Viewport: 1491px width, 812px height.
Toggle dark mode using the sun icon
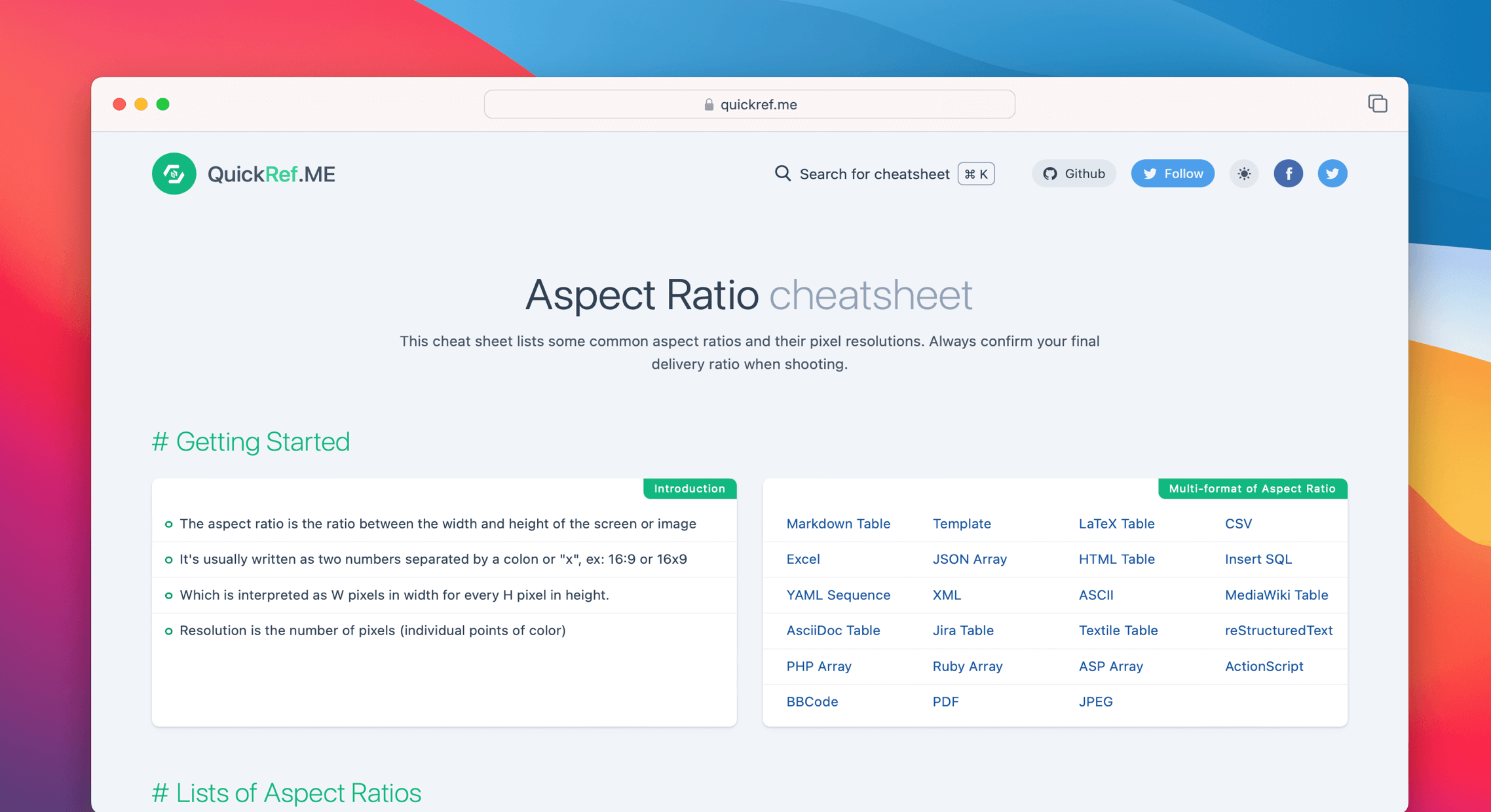click(1243, 173)
